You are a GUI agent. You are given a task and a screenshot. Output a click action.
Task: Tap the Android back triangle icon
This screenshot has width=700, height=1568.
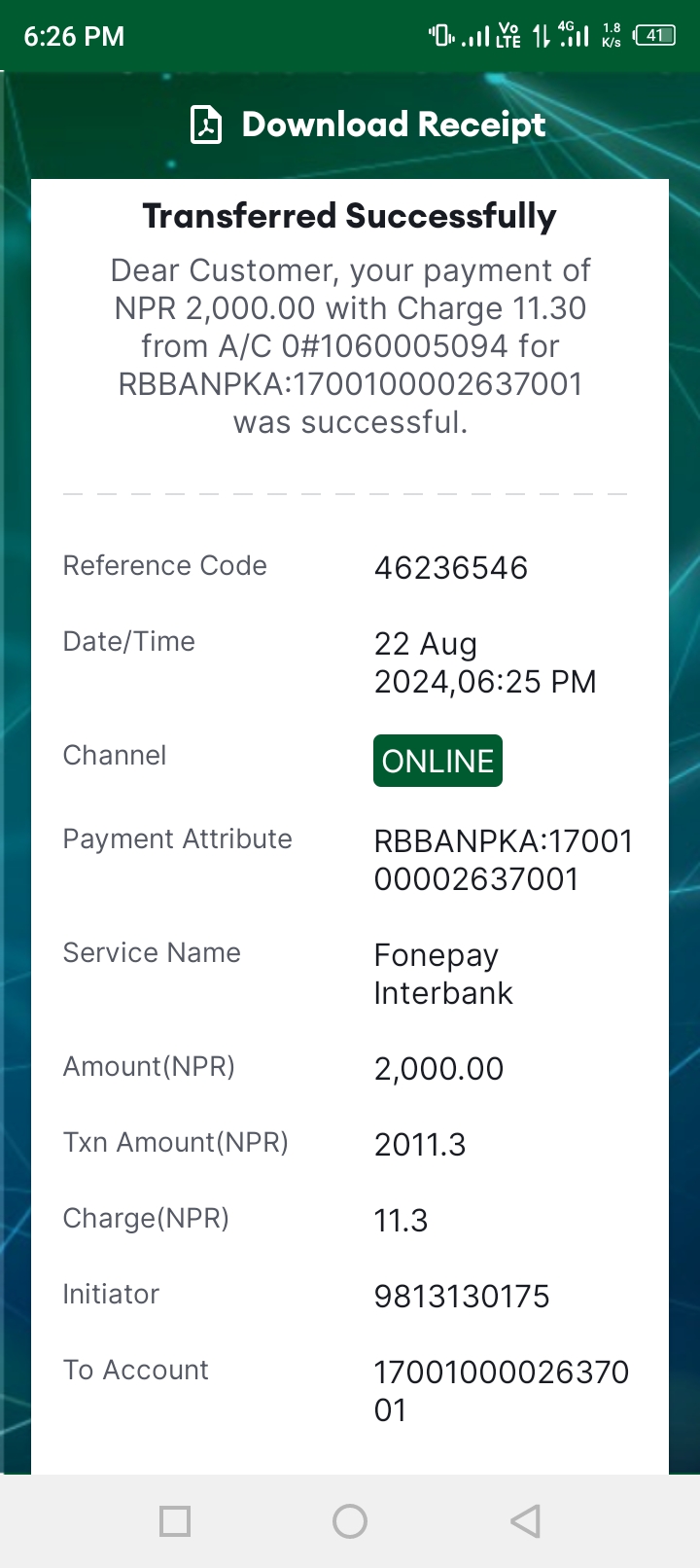coord(525,1521)
